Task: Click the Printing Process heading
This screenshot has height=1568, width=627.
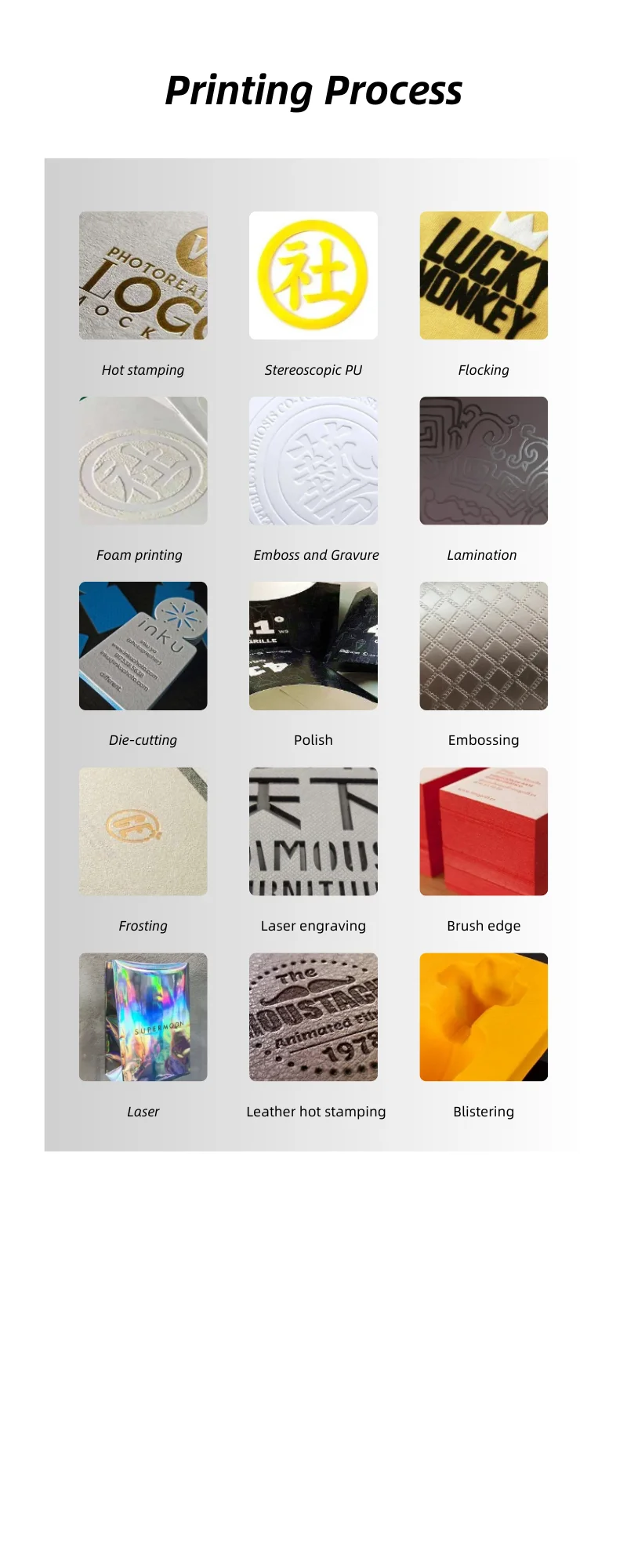Action: coord(313,91)
